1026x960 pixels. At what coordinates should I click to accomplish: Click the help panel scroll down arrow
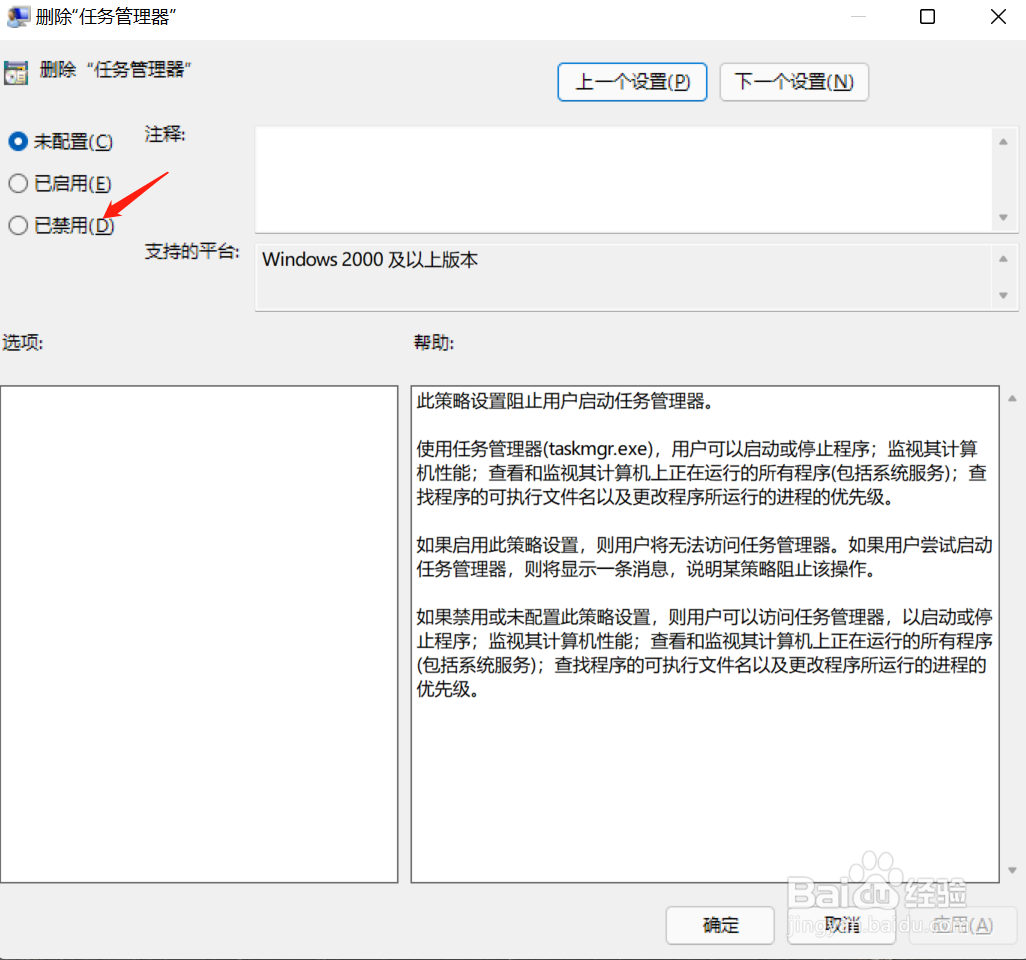[x=1012, y=870]
